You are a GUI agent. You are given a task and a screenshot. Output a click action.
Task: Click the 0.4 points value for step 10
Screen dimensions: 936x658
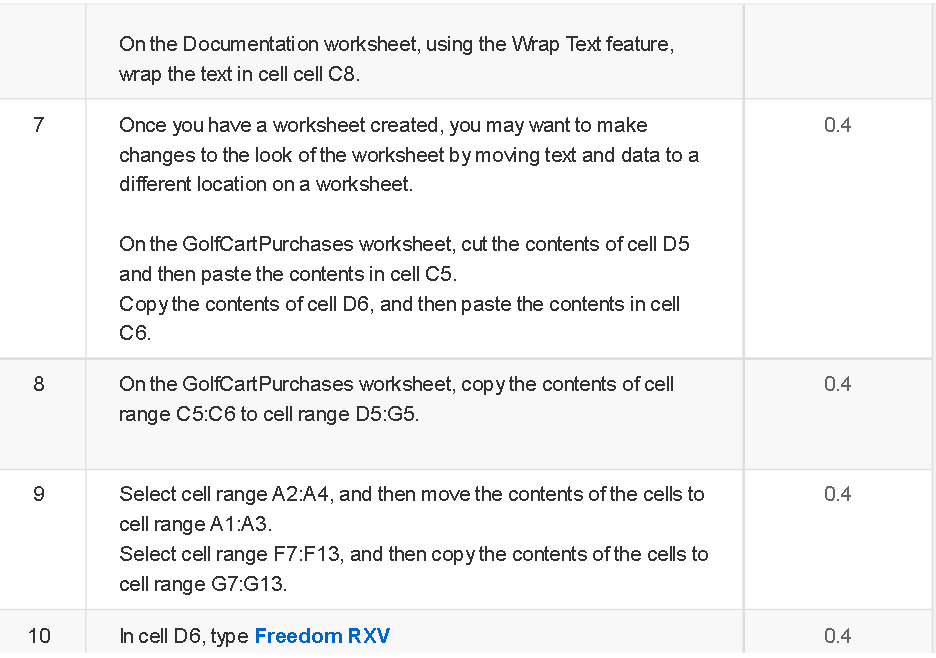coord(838,636)
